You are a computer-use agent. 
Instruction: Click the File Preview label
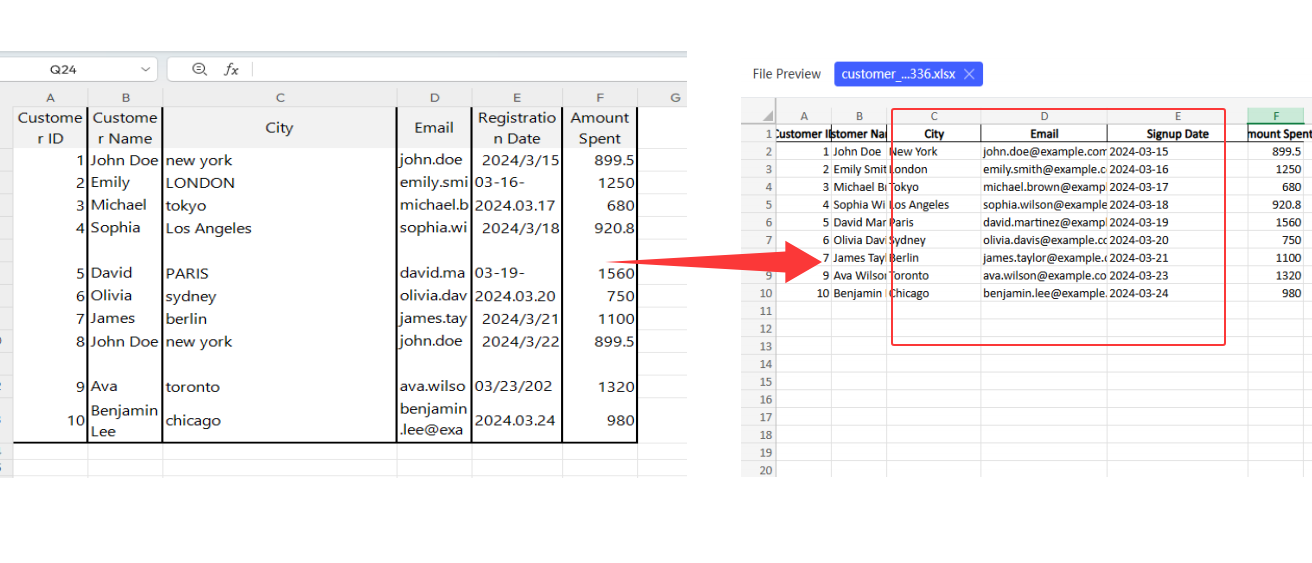786,74
